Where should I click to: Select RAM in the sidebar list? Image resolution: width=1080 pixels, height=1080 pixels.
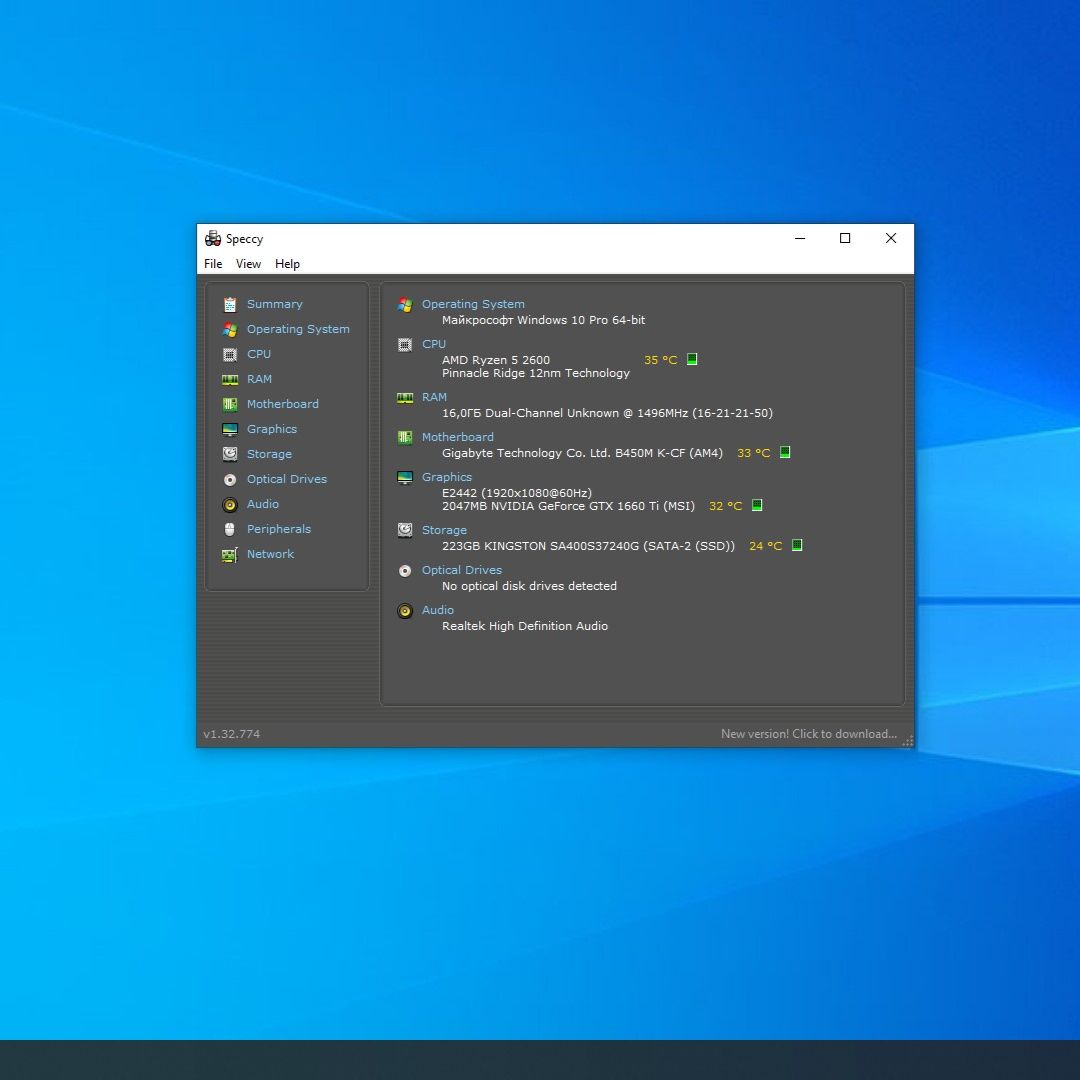coord(259,379)
